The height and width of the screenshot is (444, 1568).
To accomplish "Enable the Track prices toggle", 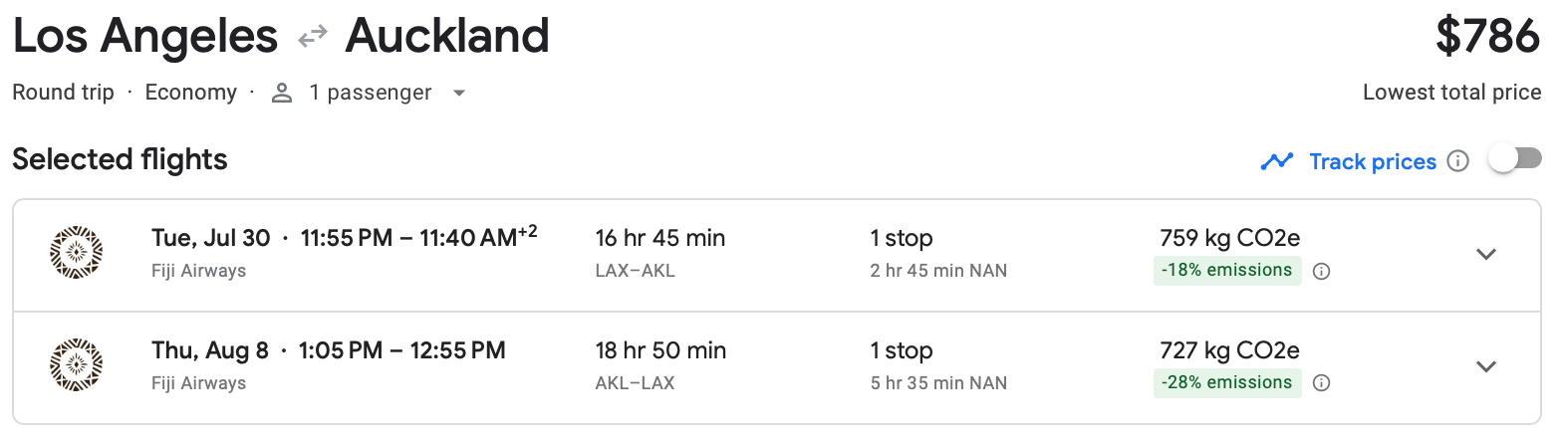I will (x=1515, y=159).
